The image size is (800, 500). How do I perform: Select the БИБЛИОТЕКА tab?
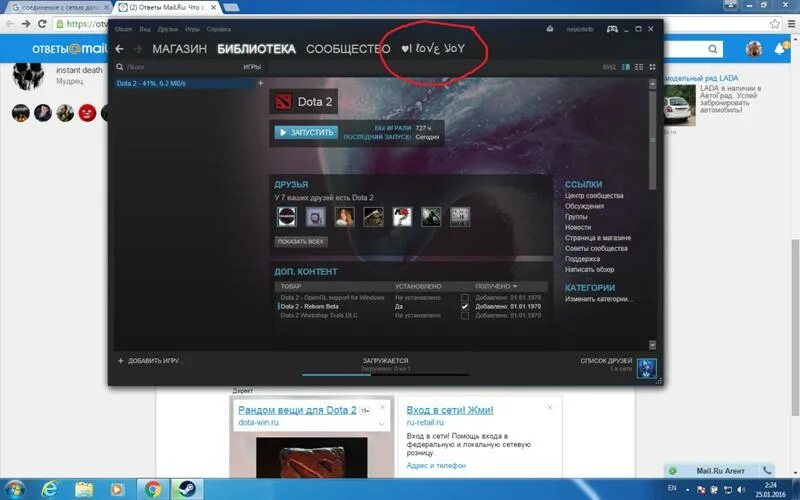pyautogui.click(x=256, y=49)
